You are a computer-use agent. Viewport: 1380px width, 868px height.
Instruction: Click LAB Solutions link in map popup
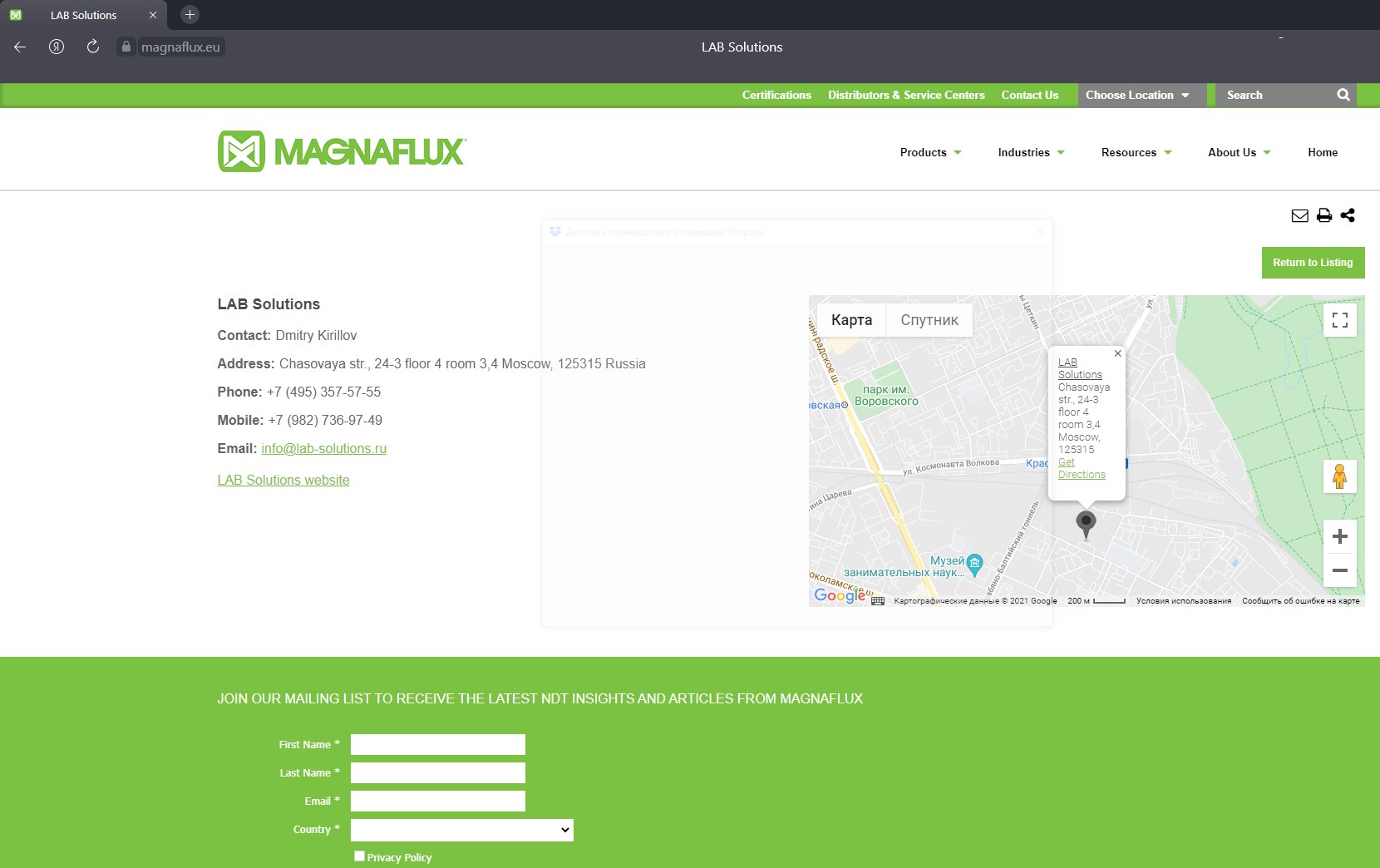pos(1080,368)
